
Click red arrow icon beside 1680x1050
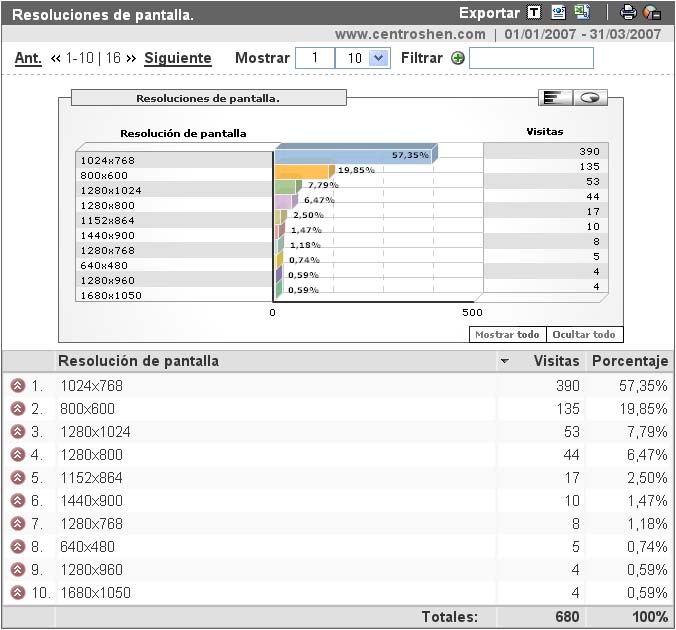click(17, 593)
